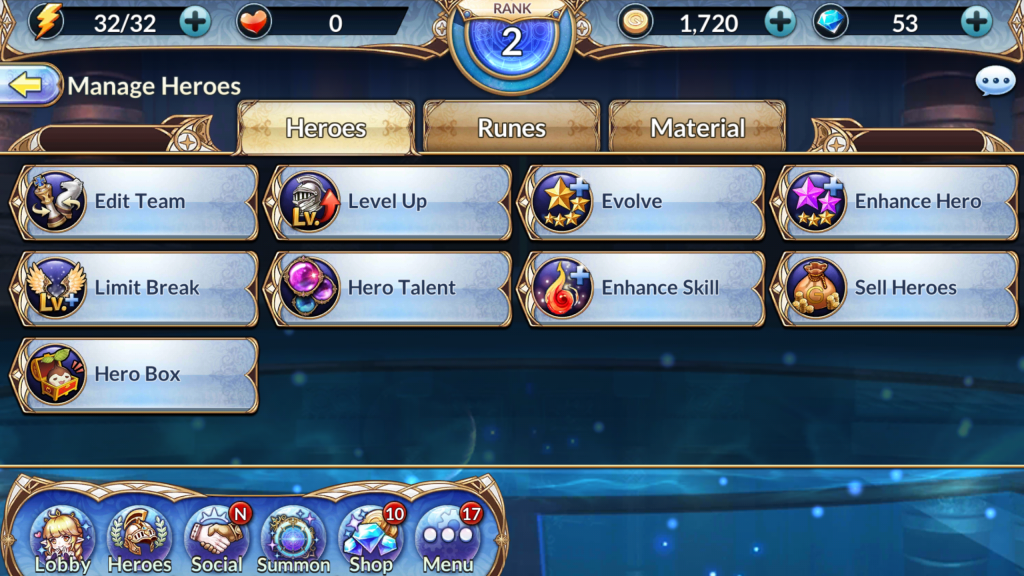Buy gems with the plus button
The width and height of the screenshot is (1024, 576).
click(977, 23)
